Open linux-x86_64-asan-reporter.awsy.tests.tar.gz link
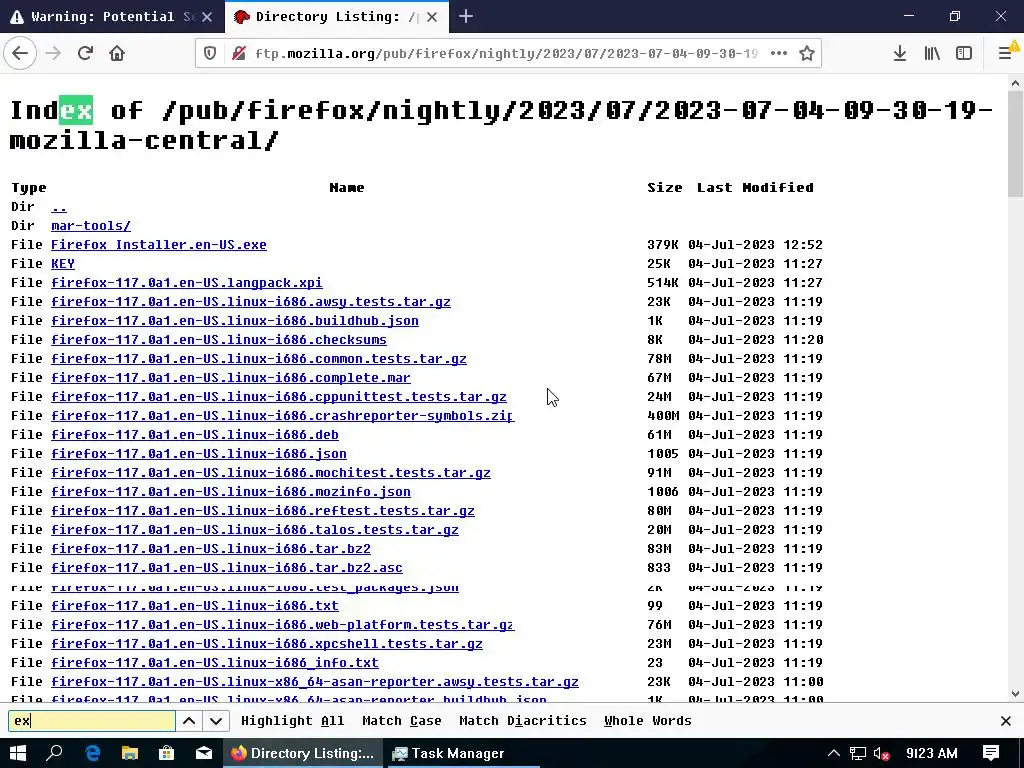 tap(315, 681)
